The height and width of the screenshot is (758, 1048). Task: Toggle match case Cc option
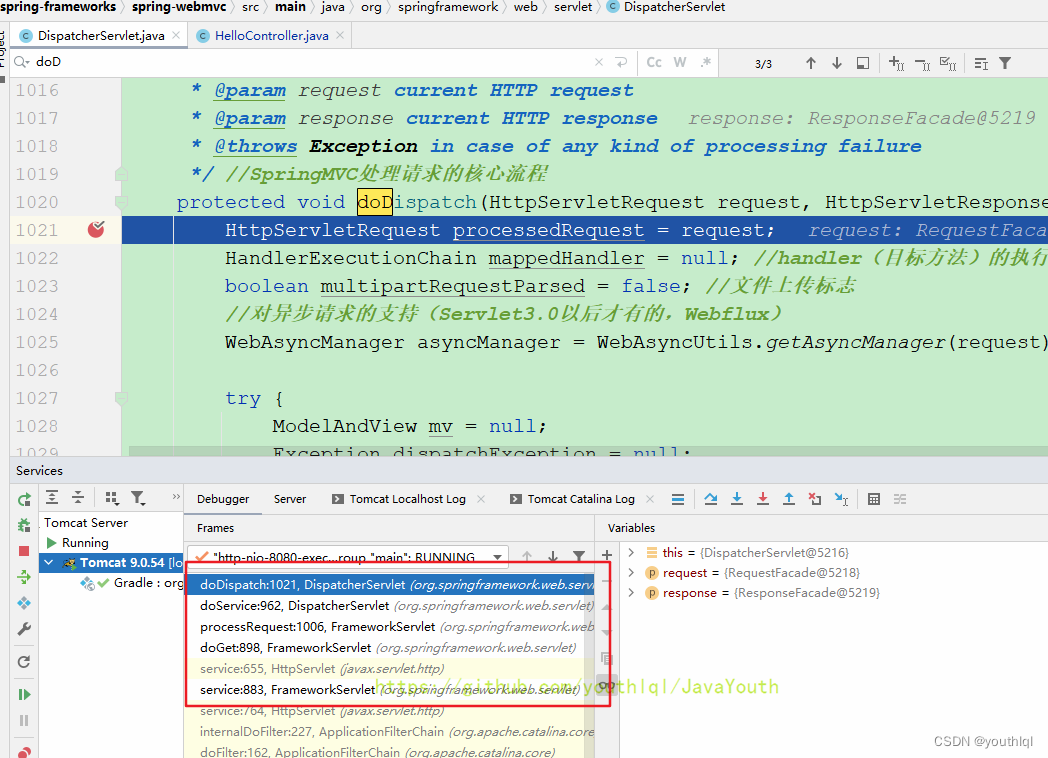(654, 62)
